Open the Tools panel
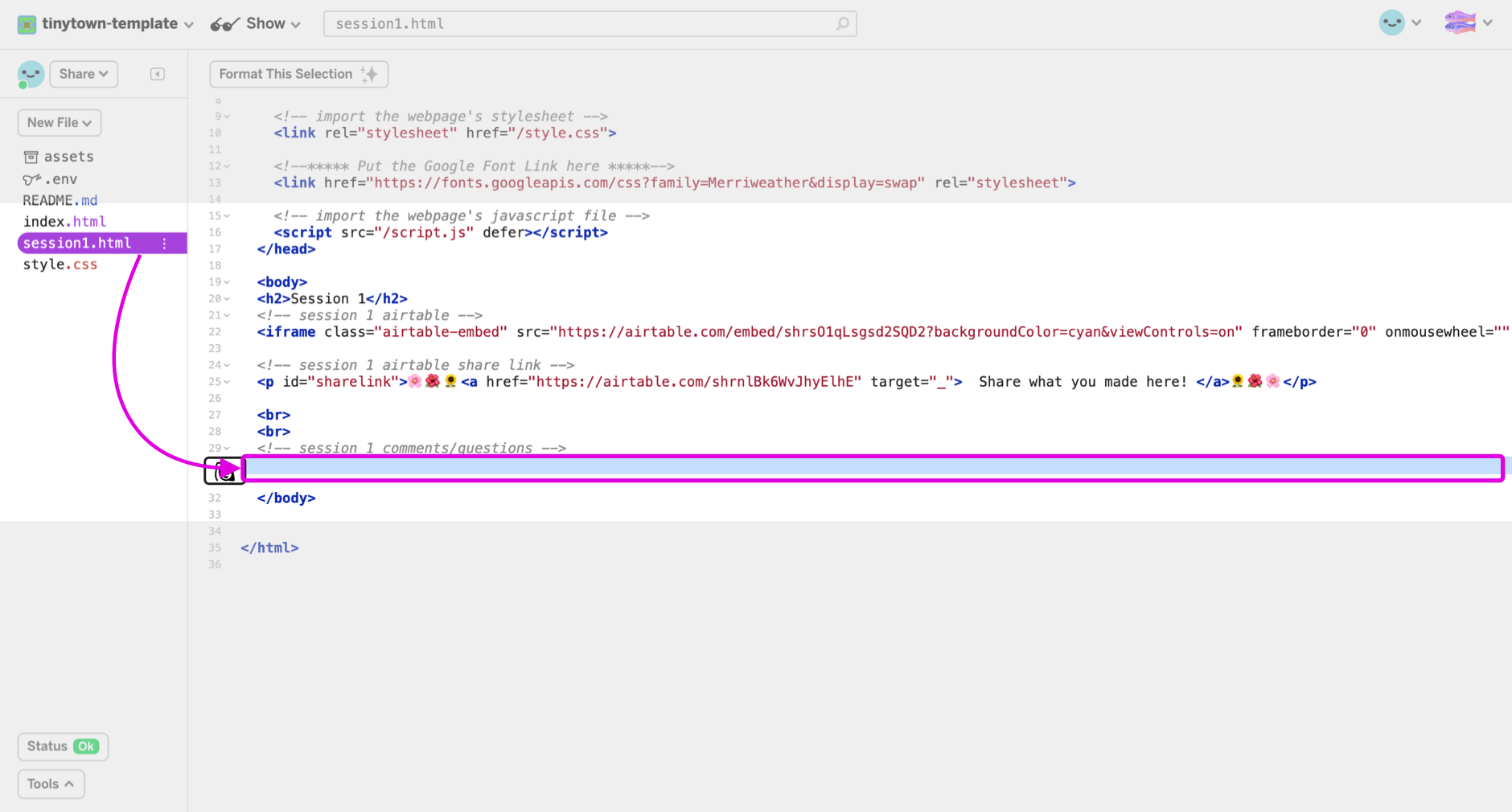The image size is (1512, 812). click(x=51, y=784)
